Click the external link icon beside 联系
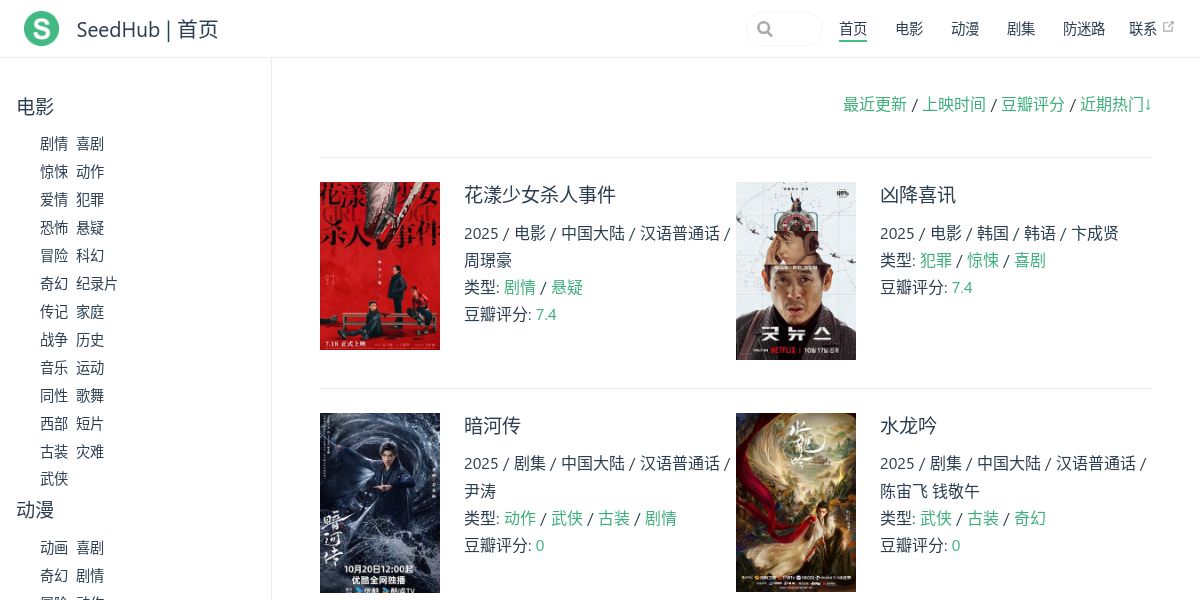 pyautogui.click(x=1168, y=28)
